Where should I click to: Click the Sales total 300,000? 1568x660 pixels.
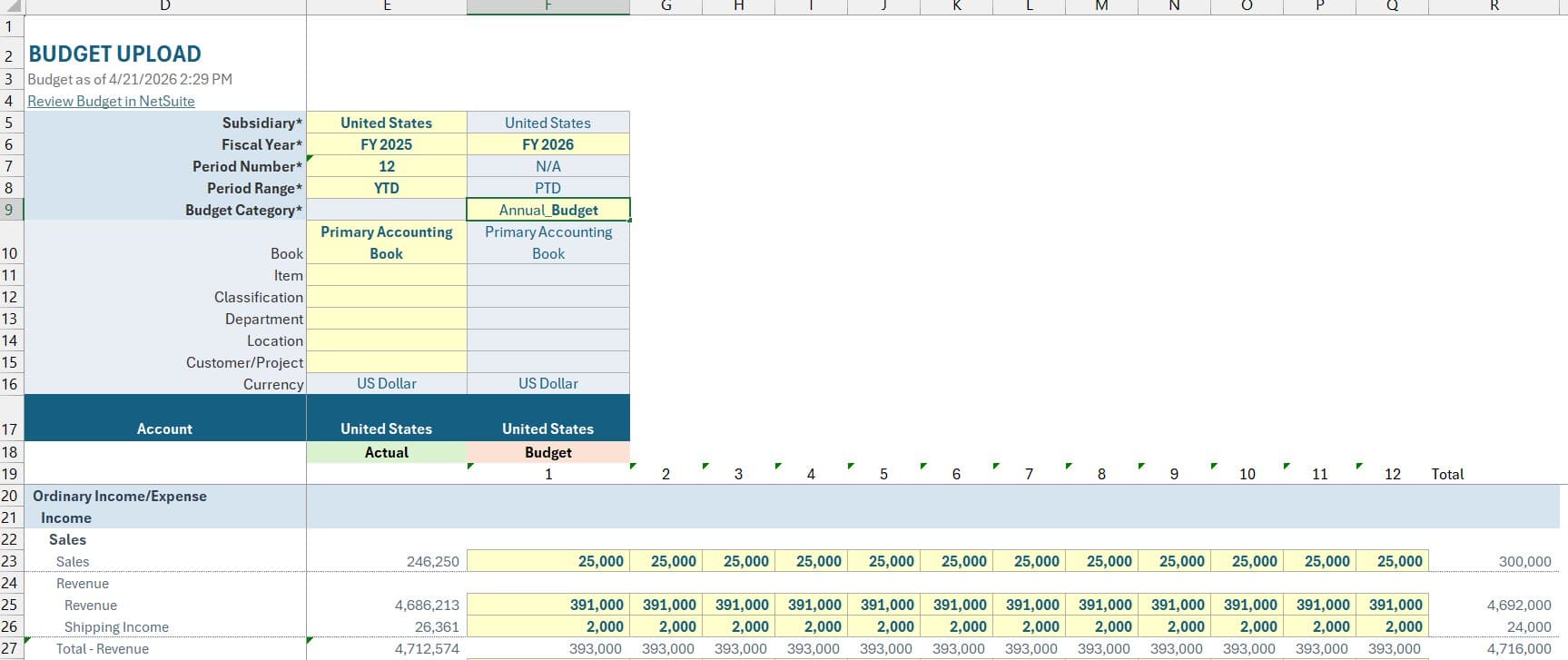[1525, 561]
